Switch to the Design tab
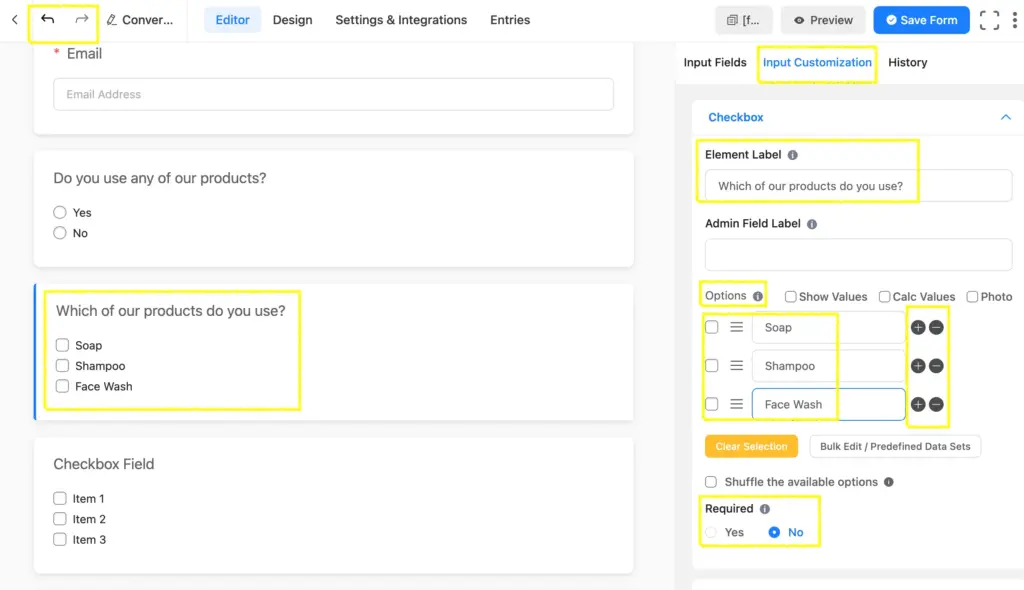Viewport: 1024px width, 590px height. coord(292,19)
